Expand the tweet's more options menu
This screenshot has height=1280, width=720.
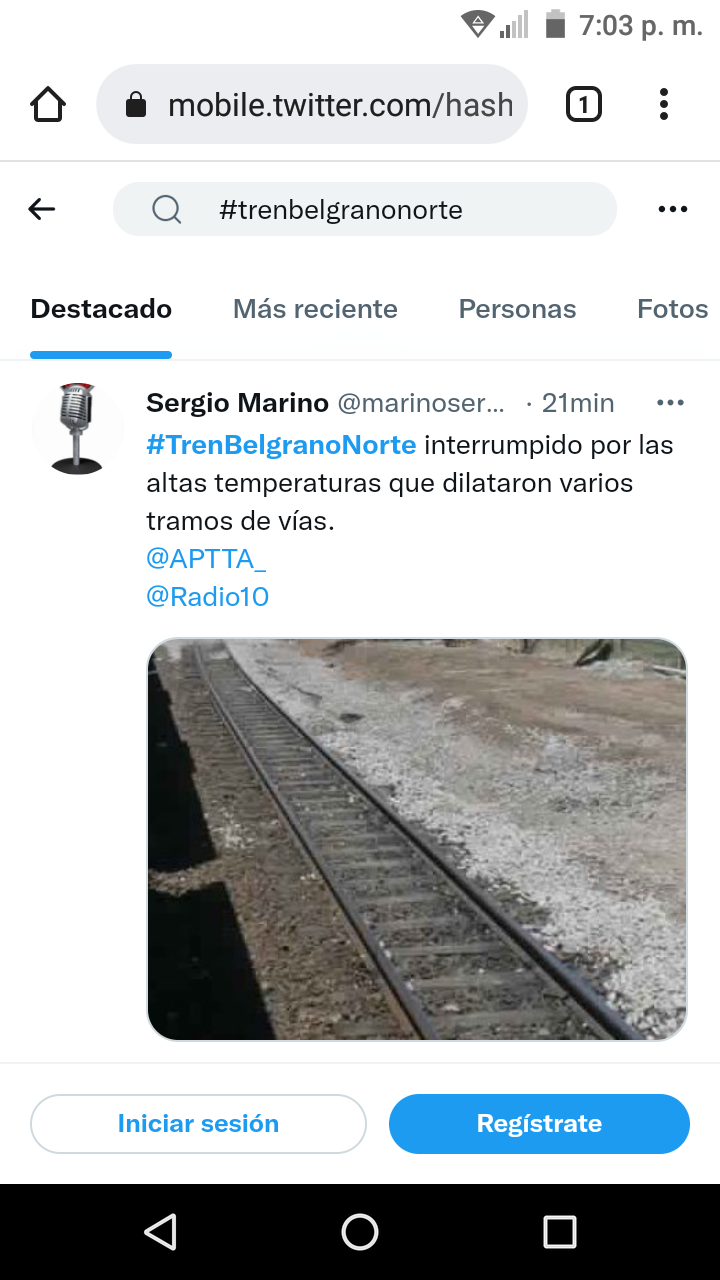pos(670,403)
